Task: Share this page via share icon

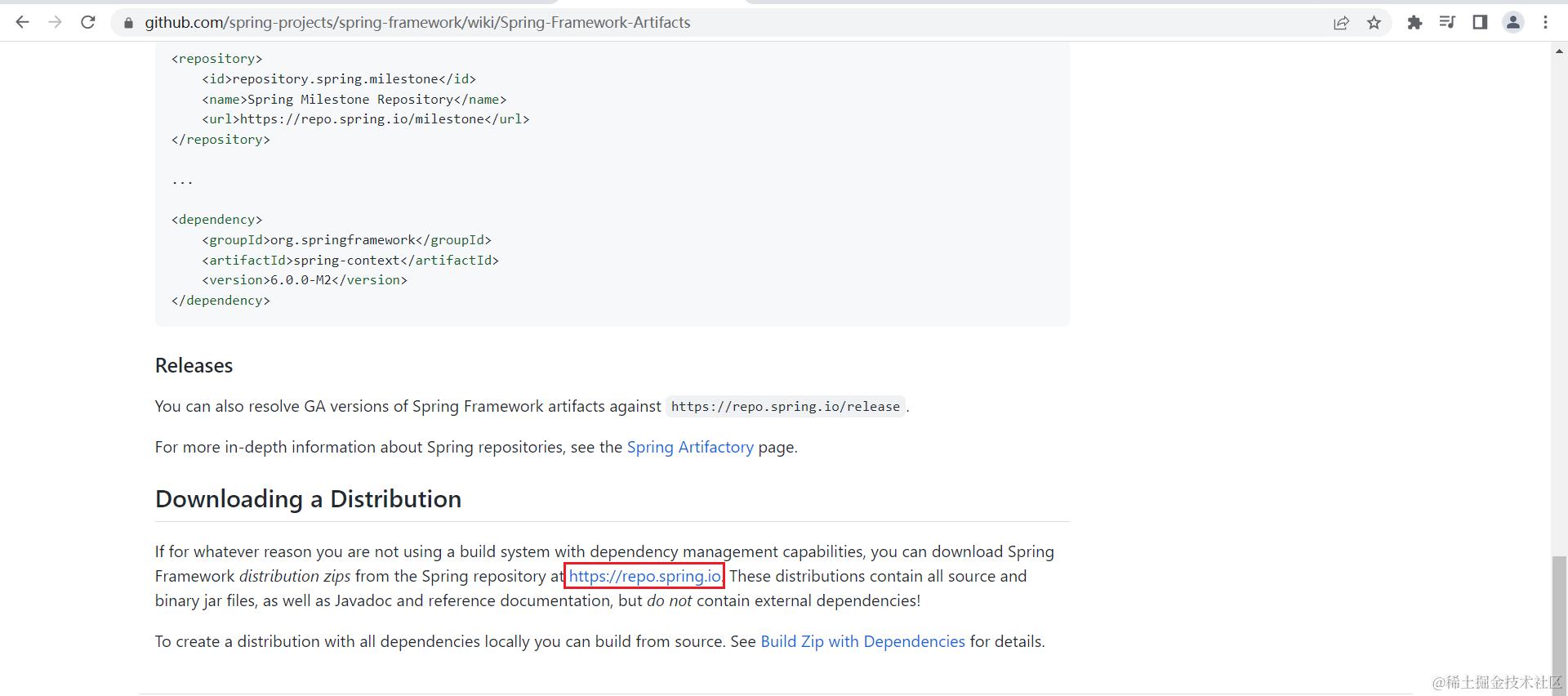Action: tap(1341, 23)
